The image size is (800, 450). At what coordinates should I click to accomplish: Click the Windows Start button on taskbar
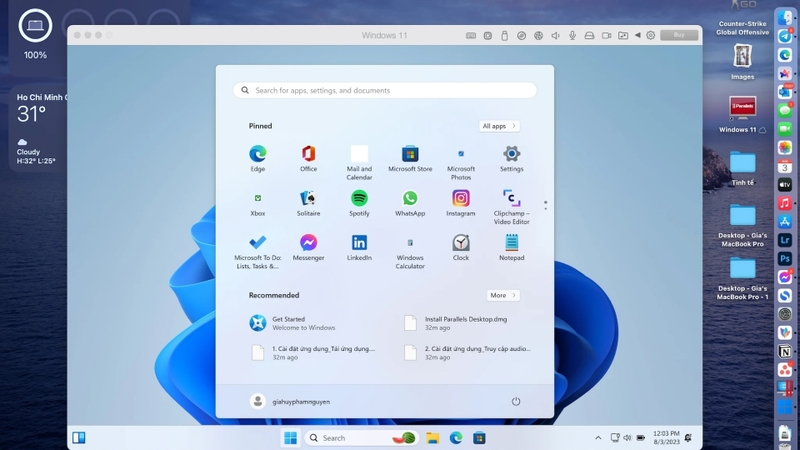pos(290,438)
